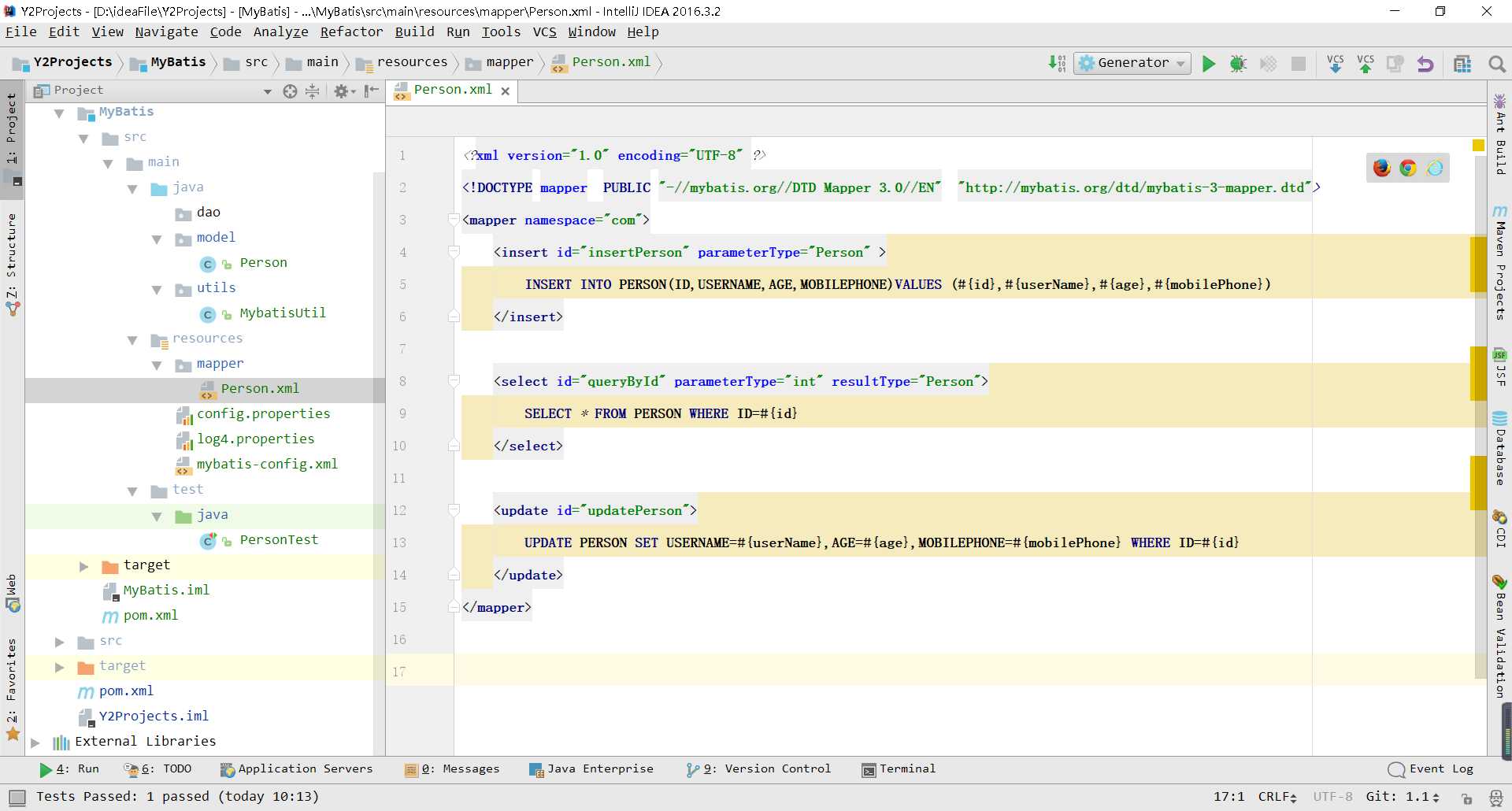Viewport: 1512px width, 811px height.
Task: Open Project Structure toolbar icon
Action: tap(1462, 64)
